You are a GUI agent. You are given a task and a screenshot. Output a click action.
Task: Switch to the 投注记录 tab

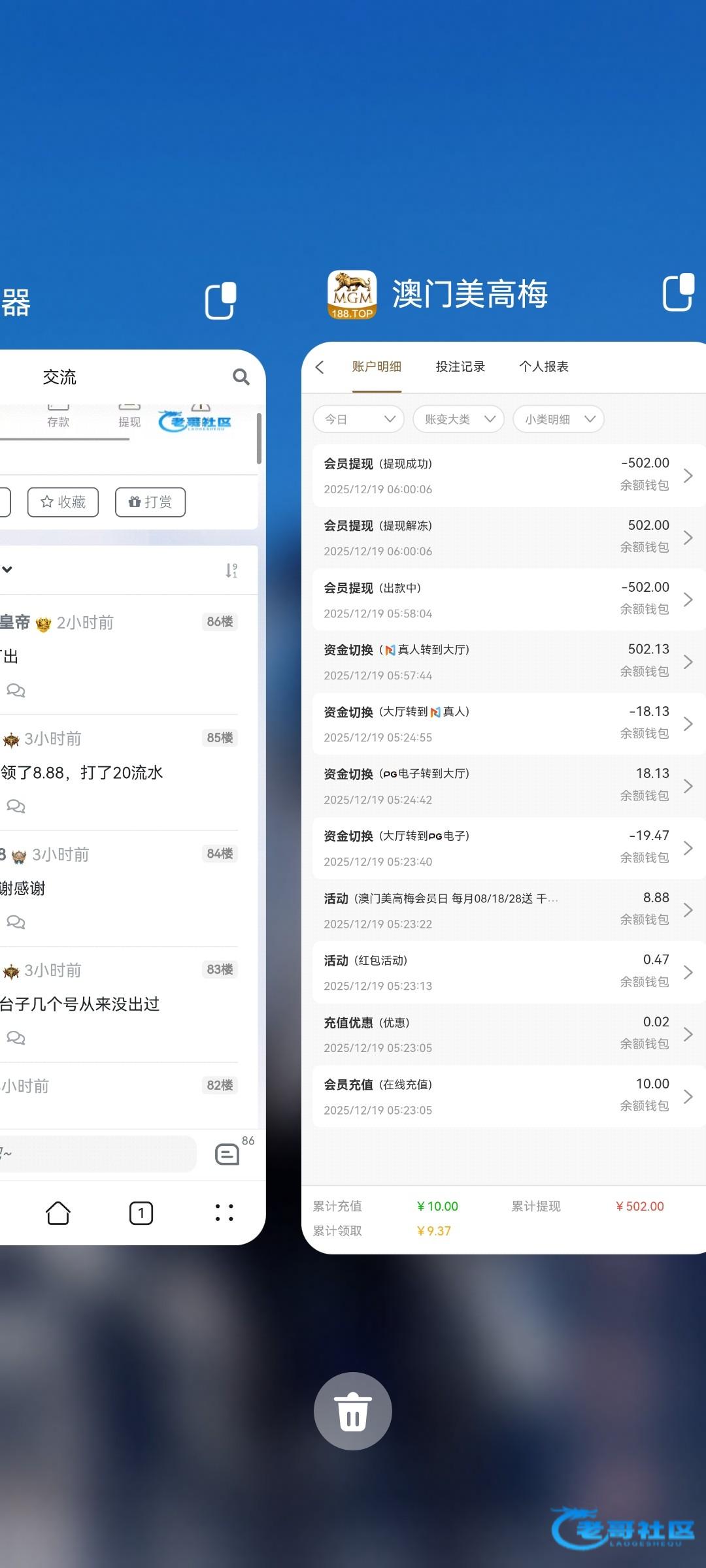[460, 367]
